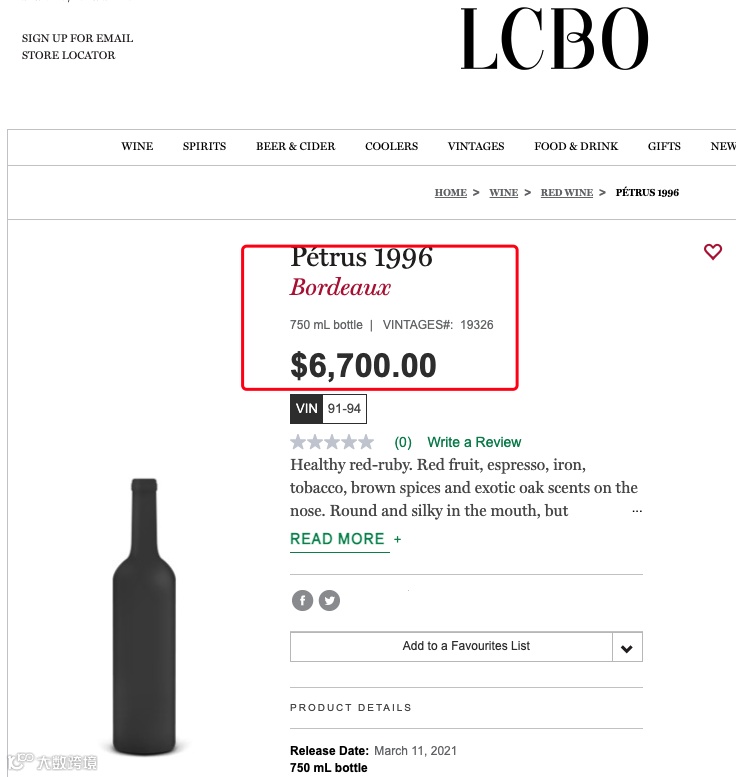
Task: Click Write a Review link
Action: coord(474,442)
